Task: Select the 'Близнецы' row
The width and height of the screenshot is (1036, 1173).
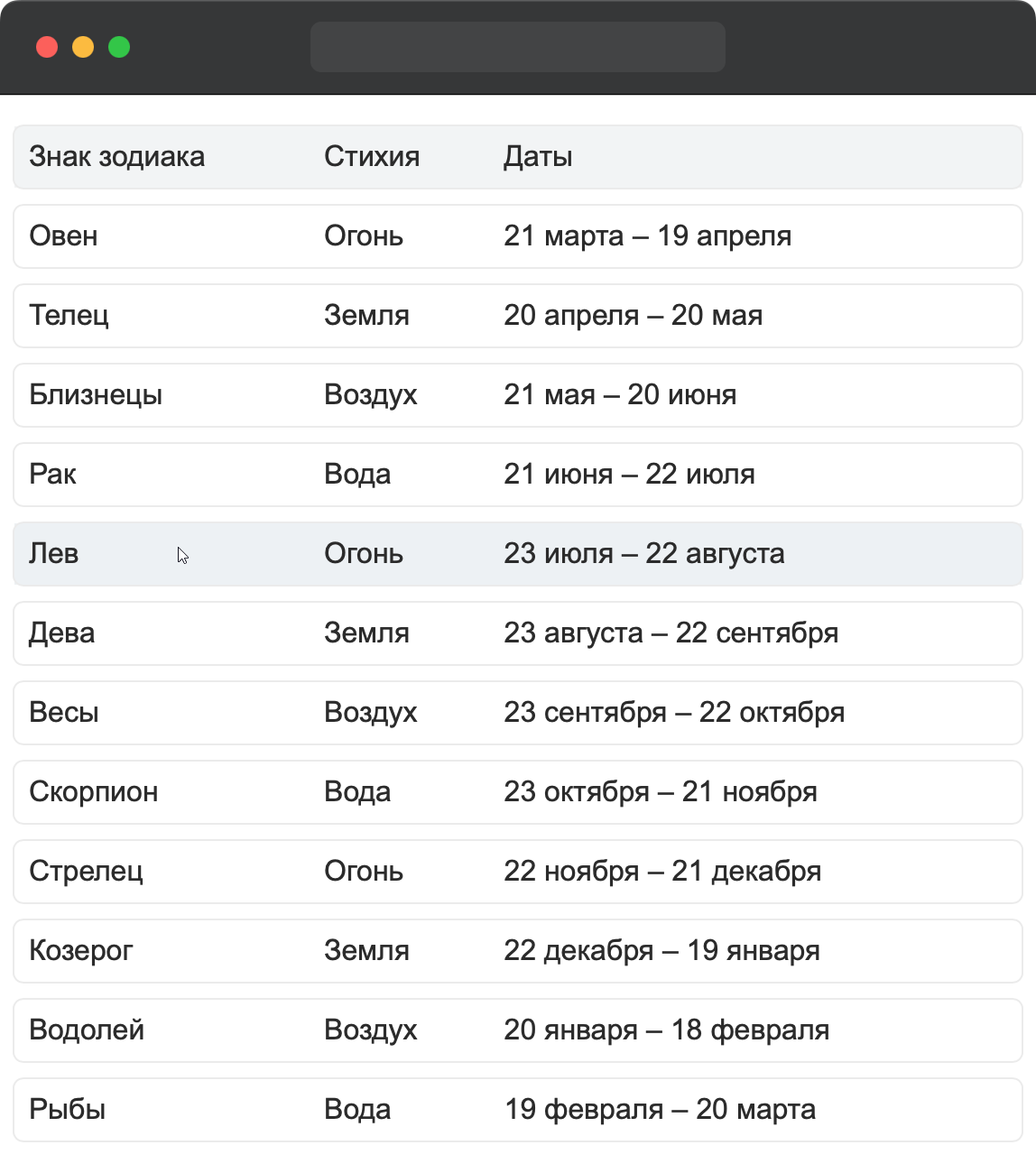Action: (x=517, y=395)
